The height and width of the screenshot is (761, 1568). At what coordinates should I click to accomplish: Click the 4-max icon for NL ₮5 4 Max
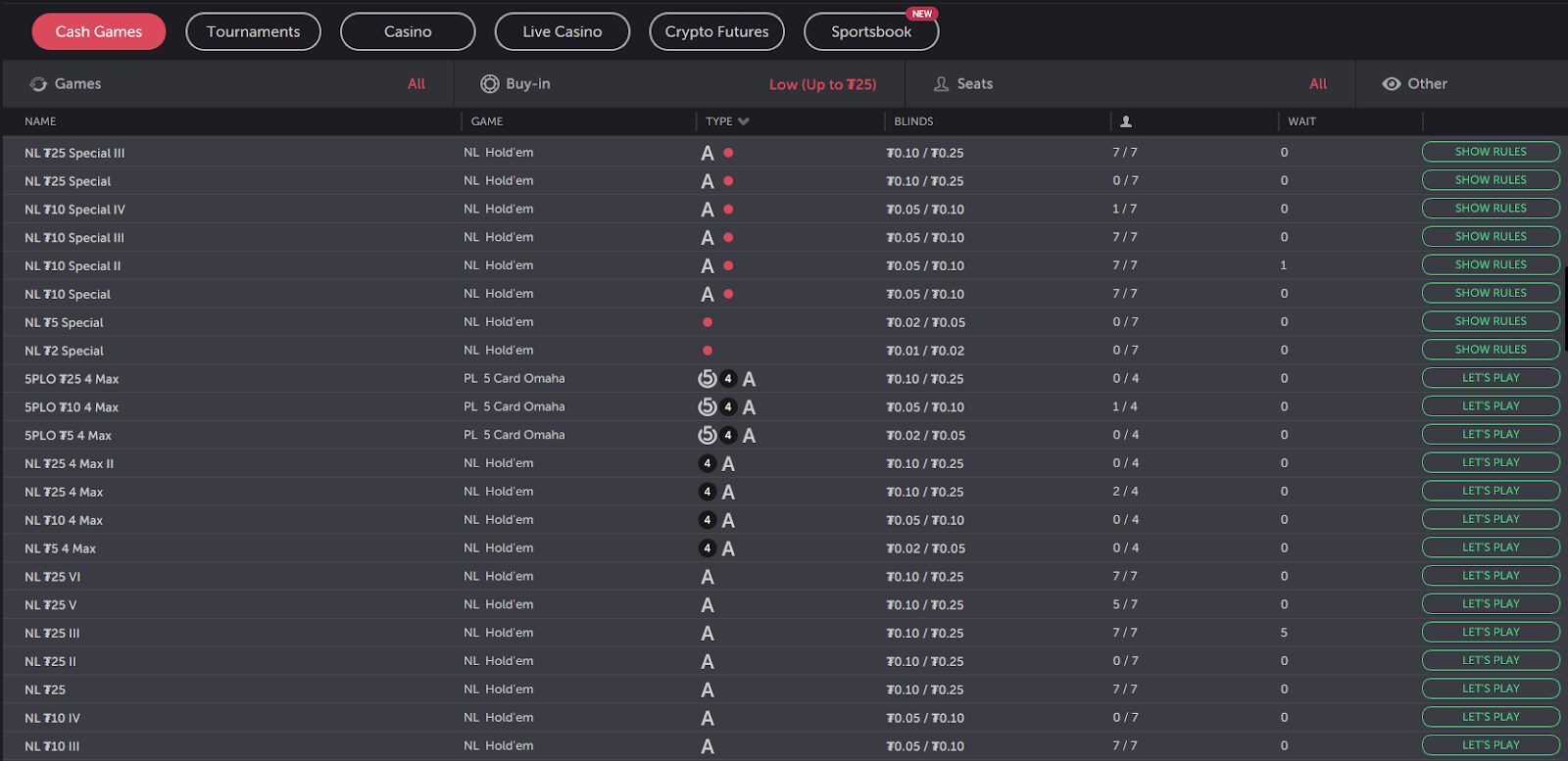[708, 548]
